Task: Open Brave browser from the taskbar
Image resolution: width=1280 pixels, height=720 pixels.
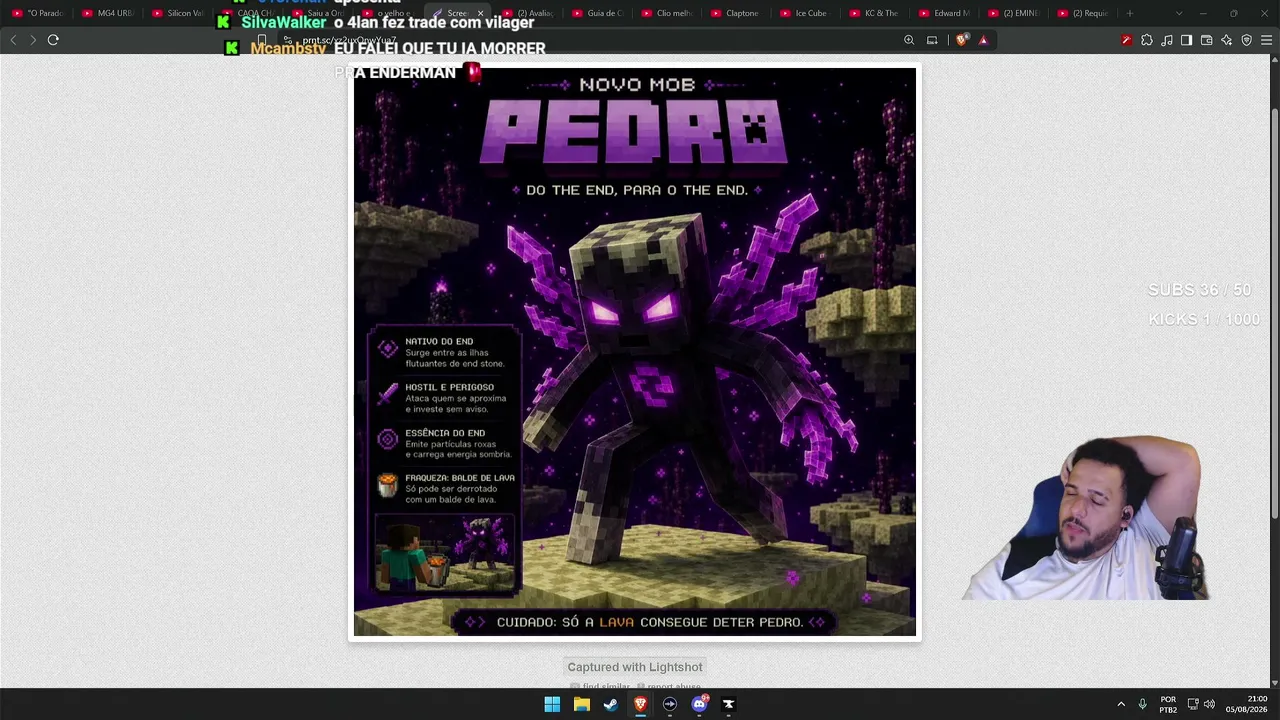Action: (640, 704)
